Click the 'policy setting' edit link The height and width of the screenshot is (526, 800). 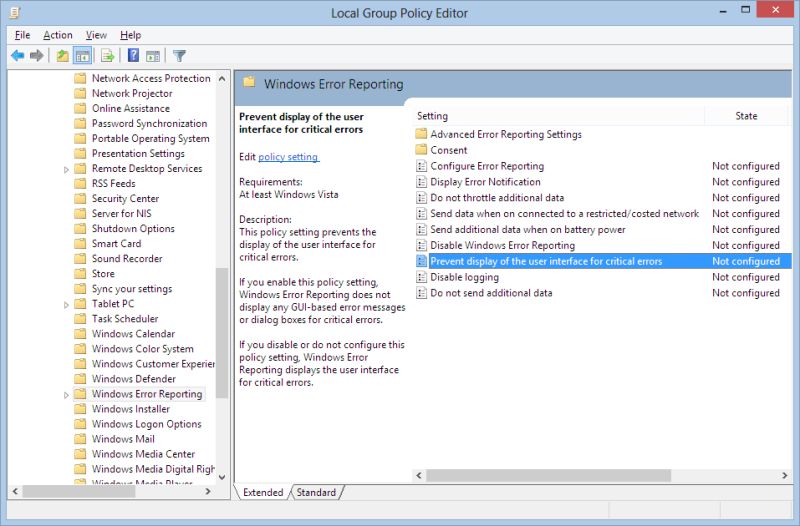(288, 157)
